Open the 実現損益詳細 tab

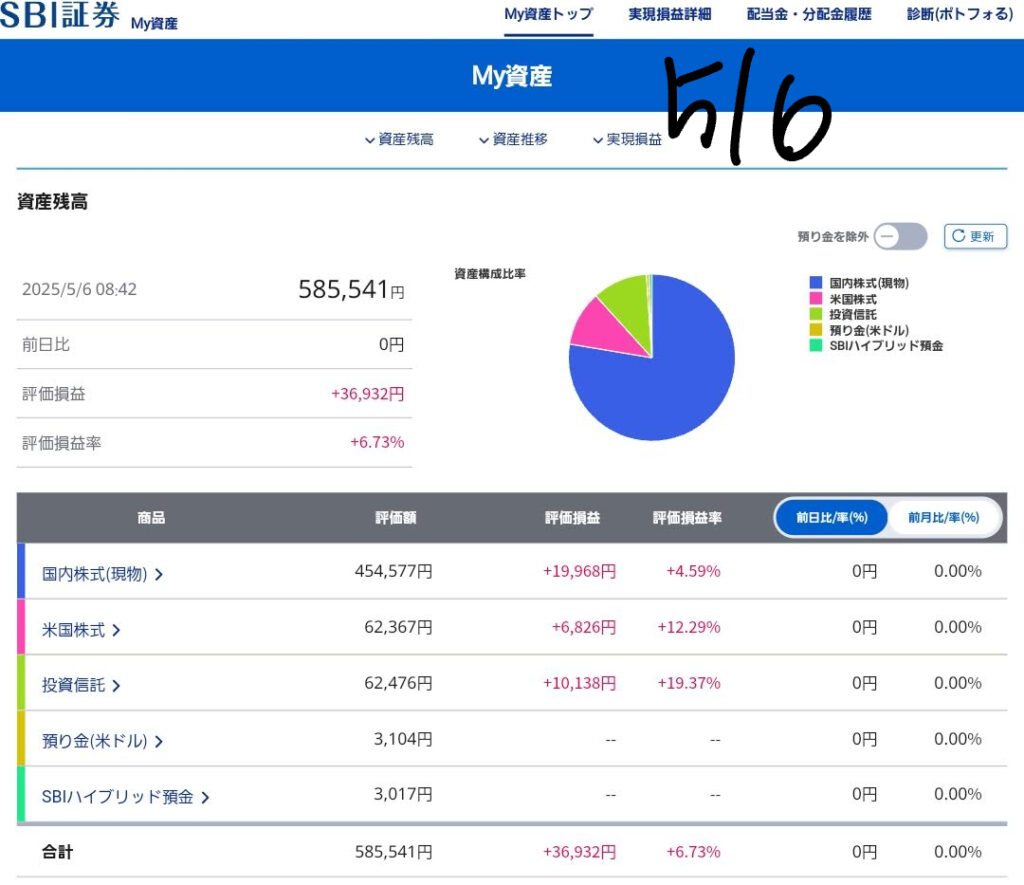669,14
